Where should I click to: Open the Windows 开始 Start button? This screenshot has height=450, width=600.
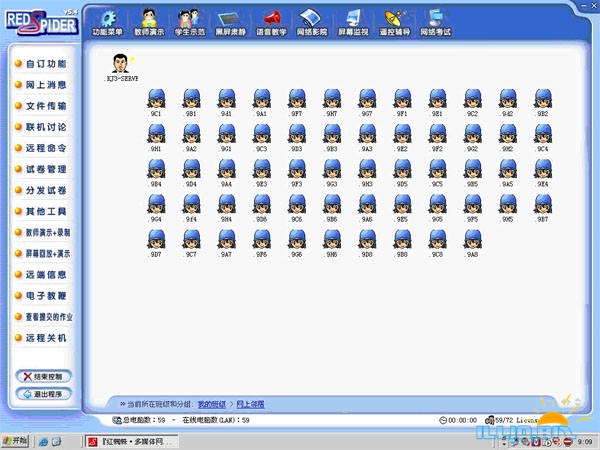[x=16, y=441]
